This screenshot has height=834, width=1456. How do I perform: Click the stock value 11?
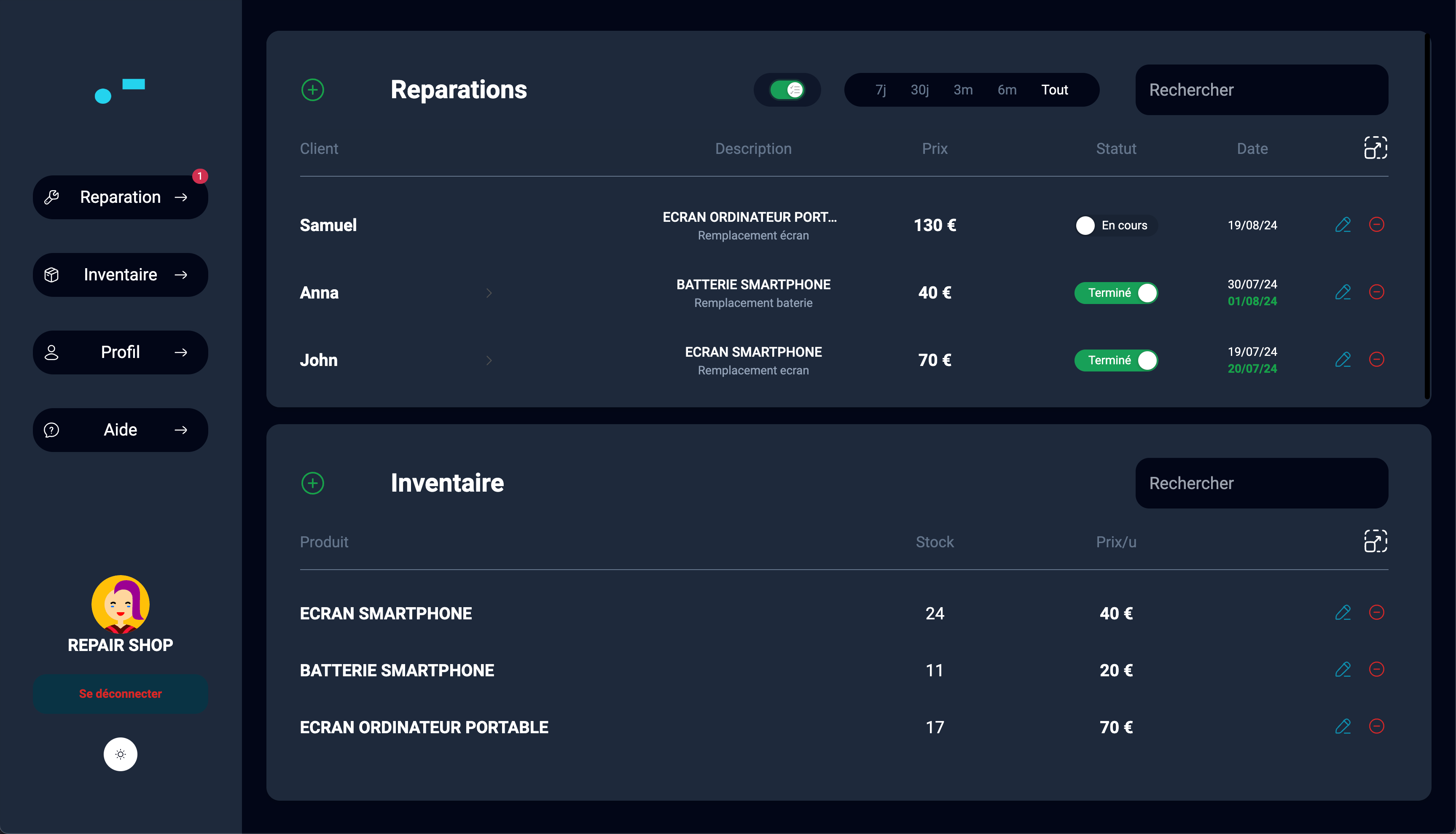click(x=935, y=670)
